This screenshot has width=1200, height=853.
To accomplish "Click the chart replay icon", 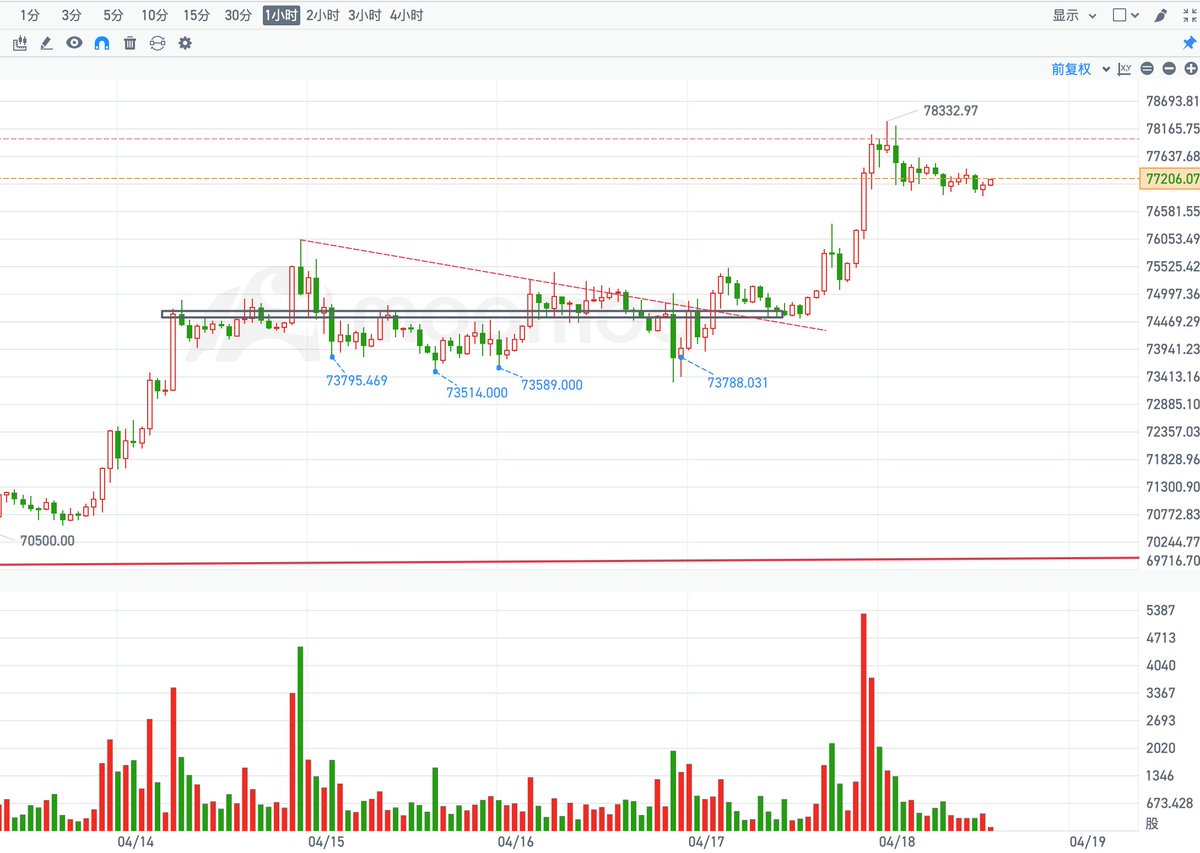I will tap(157, 43).
